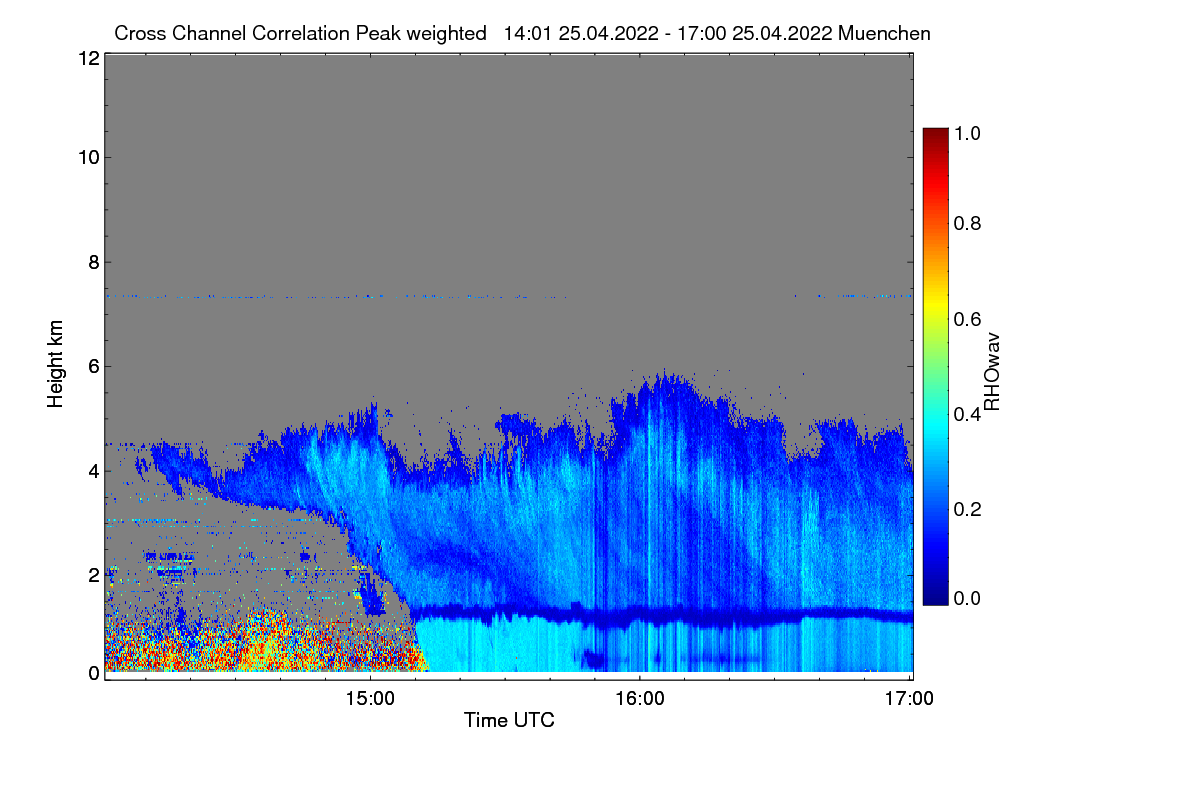This screenshot has width=1200, height=800.
Task: Click the colorbar 0.4 value label
Action: point(969,415)
